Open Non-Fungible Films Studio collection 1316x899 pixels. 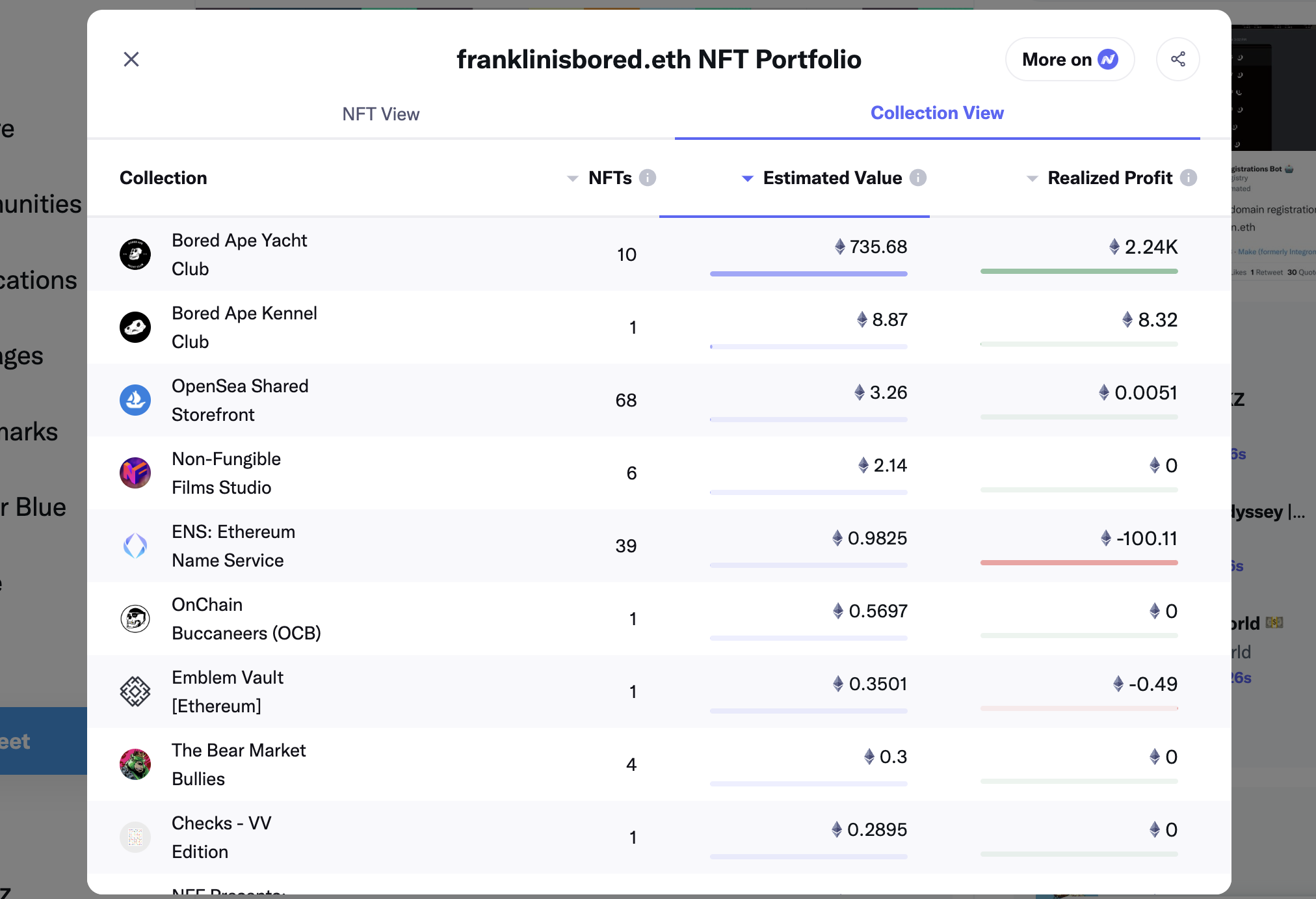[226, 473]
